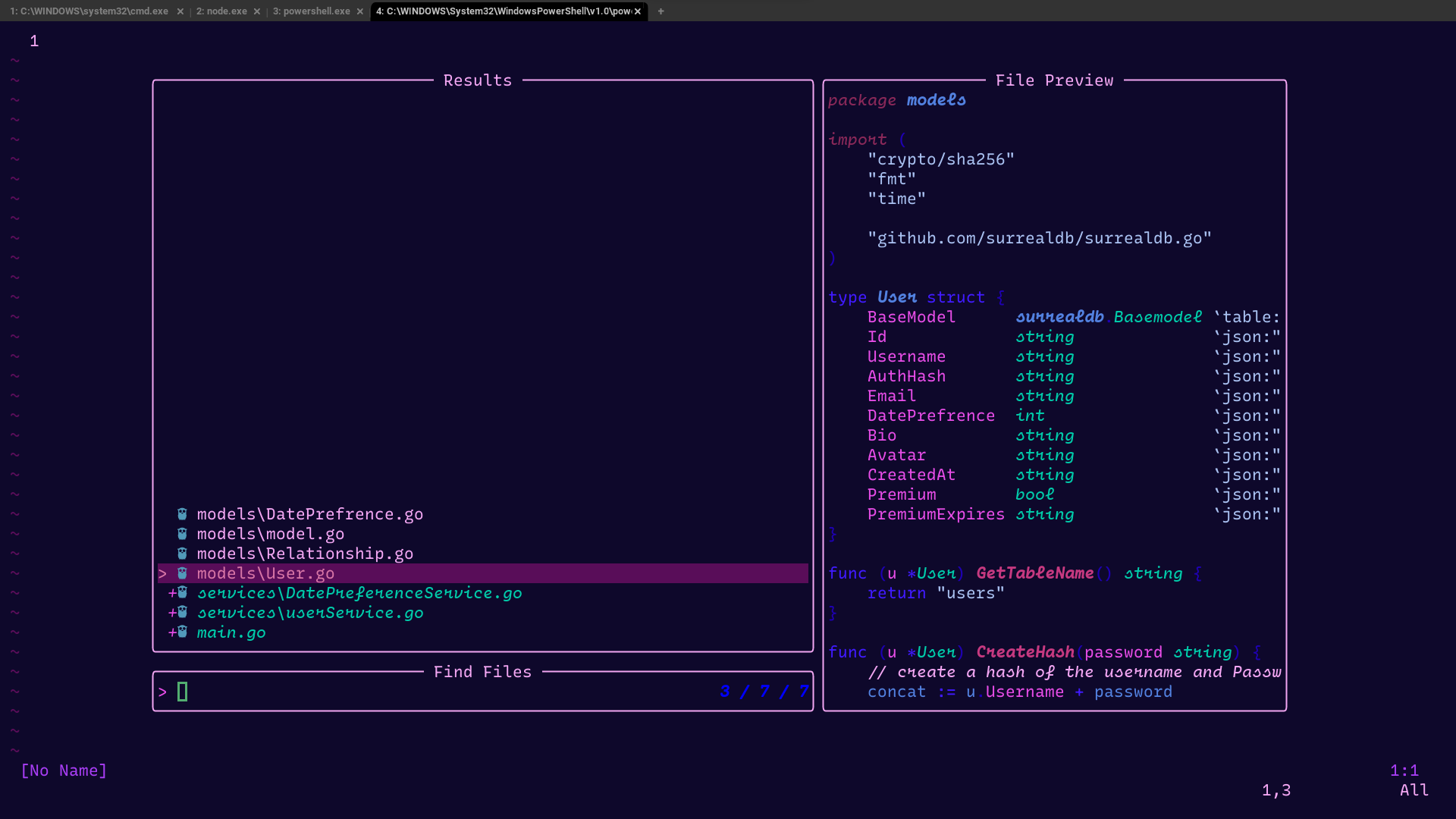Image resolution: width=1456 pixels, height=819 pixels.
Task: Click the Go icon beside services\userService.go
Action: [182, 613]
